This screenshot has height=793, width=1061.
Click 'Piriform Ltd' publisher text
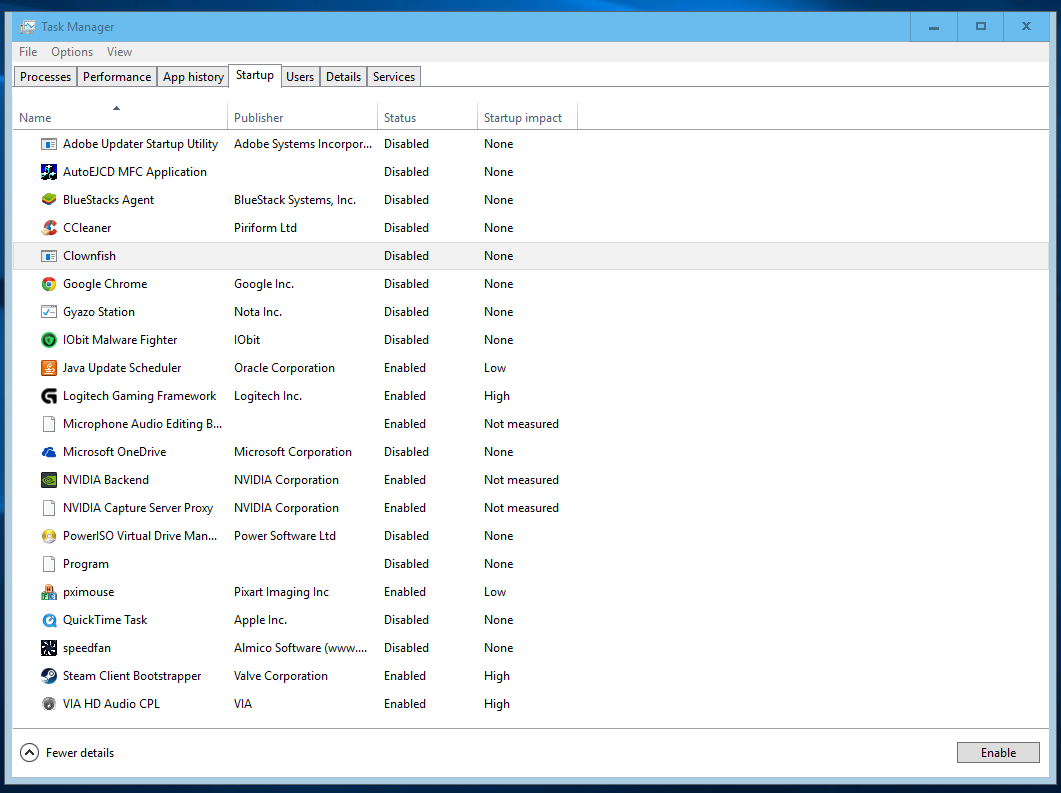pos(265,228)
